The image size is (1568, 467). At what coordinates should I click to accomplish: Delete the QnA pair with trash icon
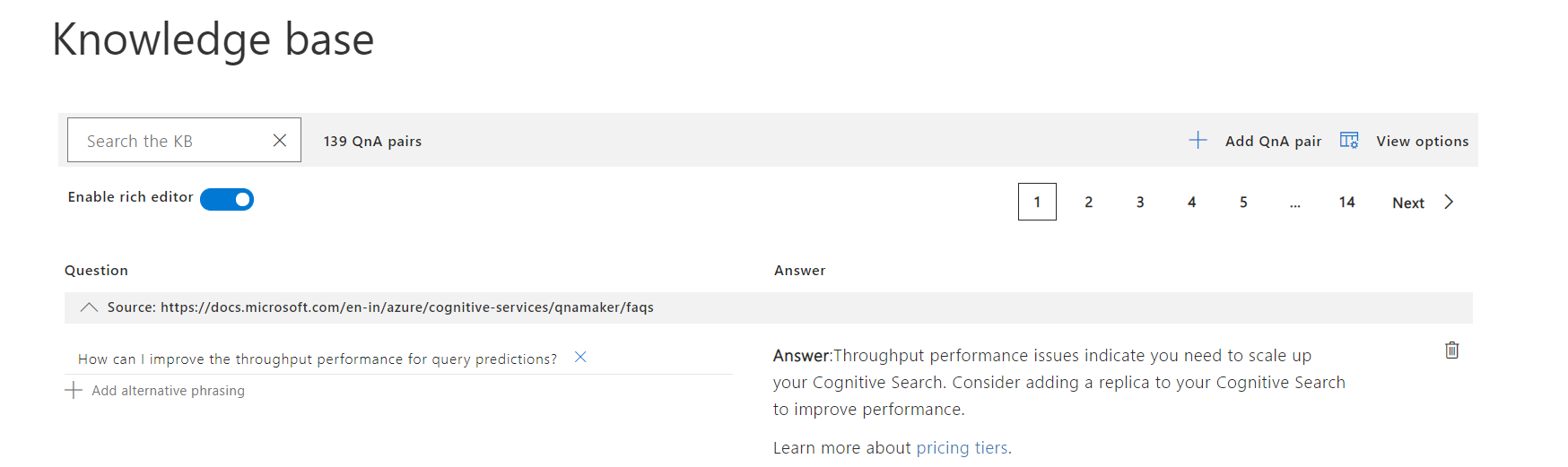(1451, 350)
